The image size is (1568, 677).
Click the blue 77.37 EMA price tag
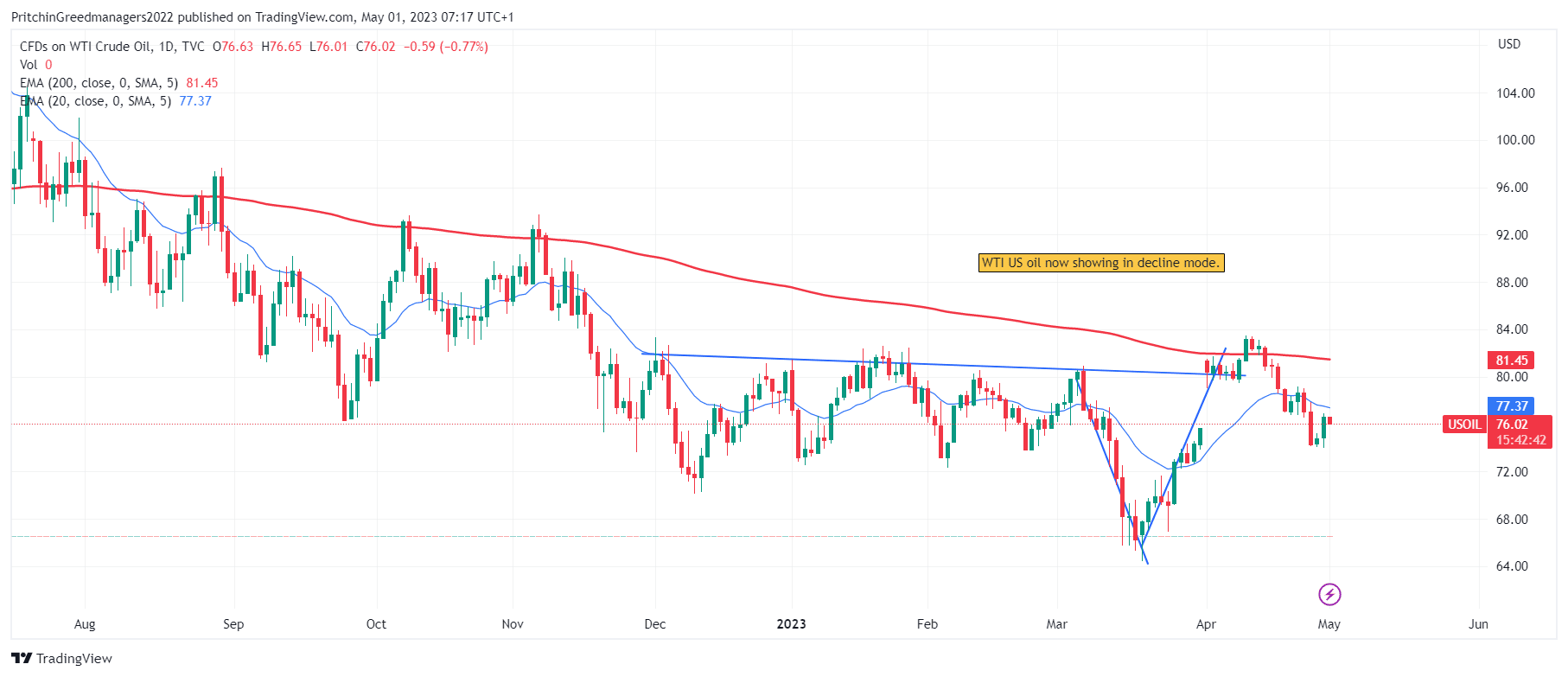1512,406
